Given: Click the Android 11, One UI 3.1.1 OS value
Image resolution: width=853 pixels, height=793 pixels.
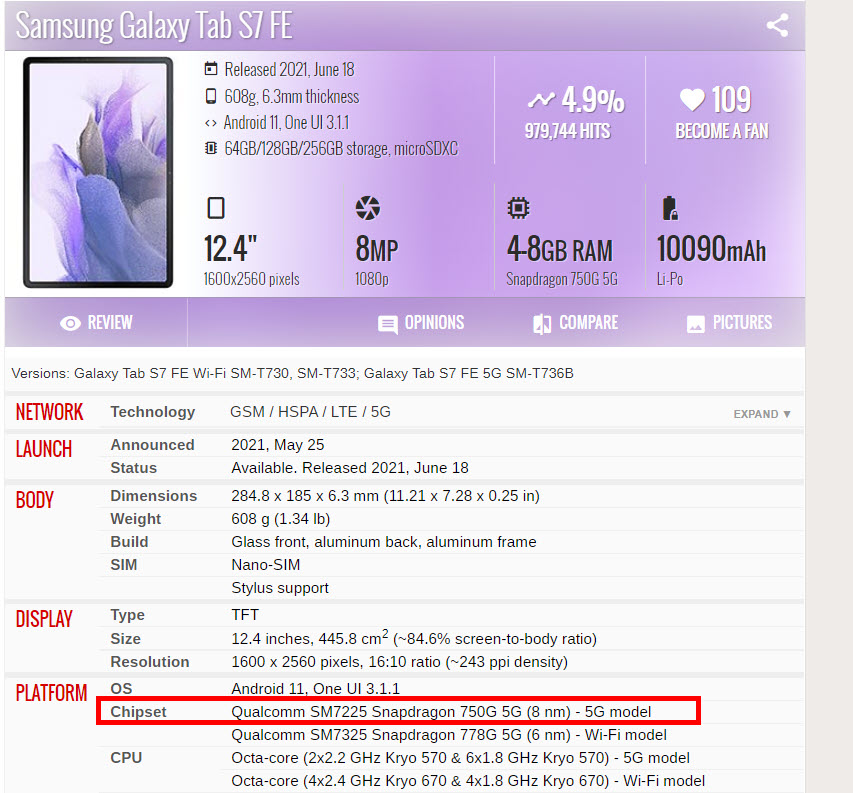Looking at the screenshot, I should [316, 689].
